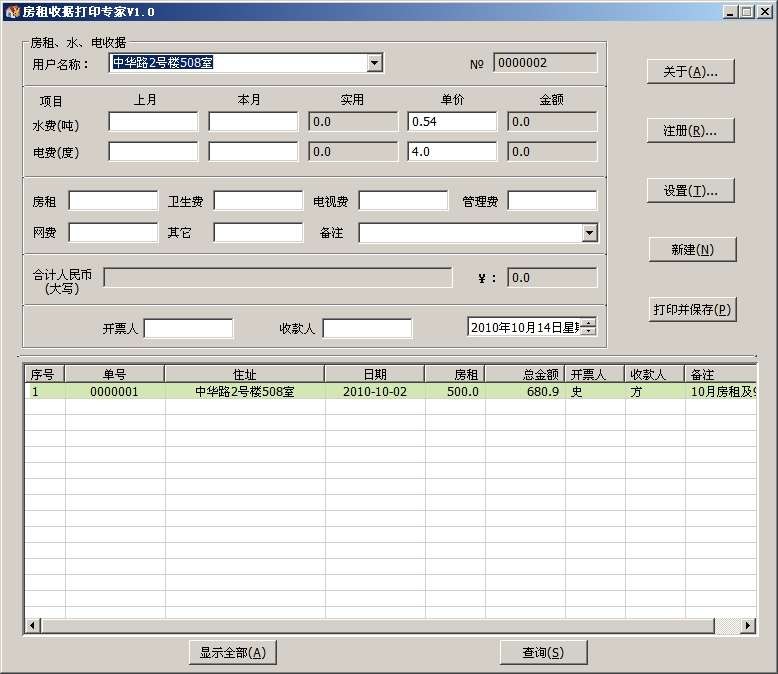Image resolution: width=778 pixels, height=674 pixels.
Task: Click the 查询(S) search button
Action: click(x=543, y=653)
